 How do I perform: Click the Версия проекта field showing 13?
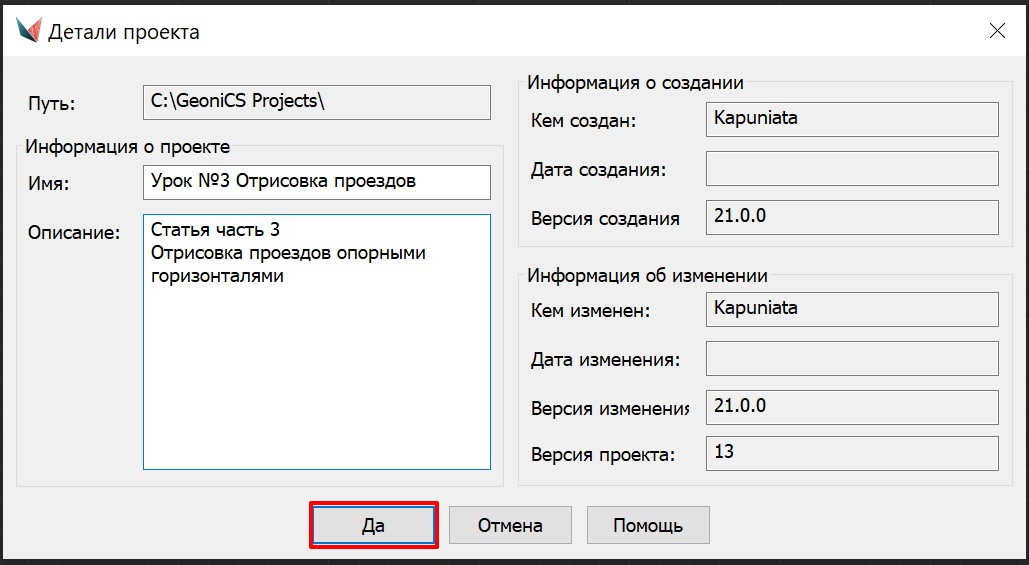click(x=851, y=453)
